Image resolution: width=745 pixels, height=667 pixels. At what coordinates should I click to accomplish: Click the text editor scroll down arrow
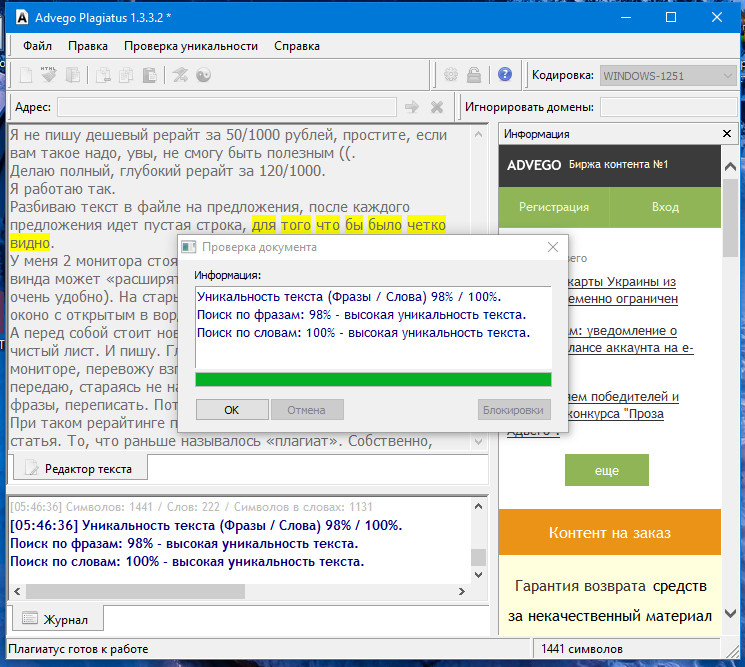(478, 441)
